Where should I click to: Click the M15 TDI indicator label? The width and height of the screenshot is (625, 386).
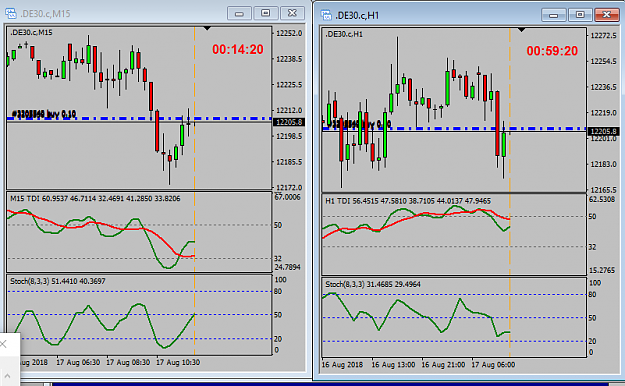point(95,198)
